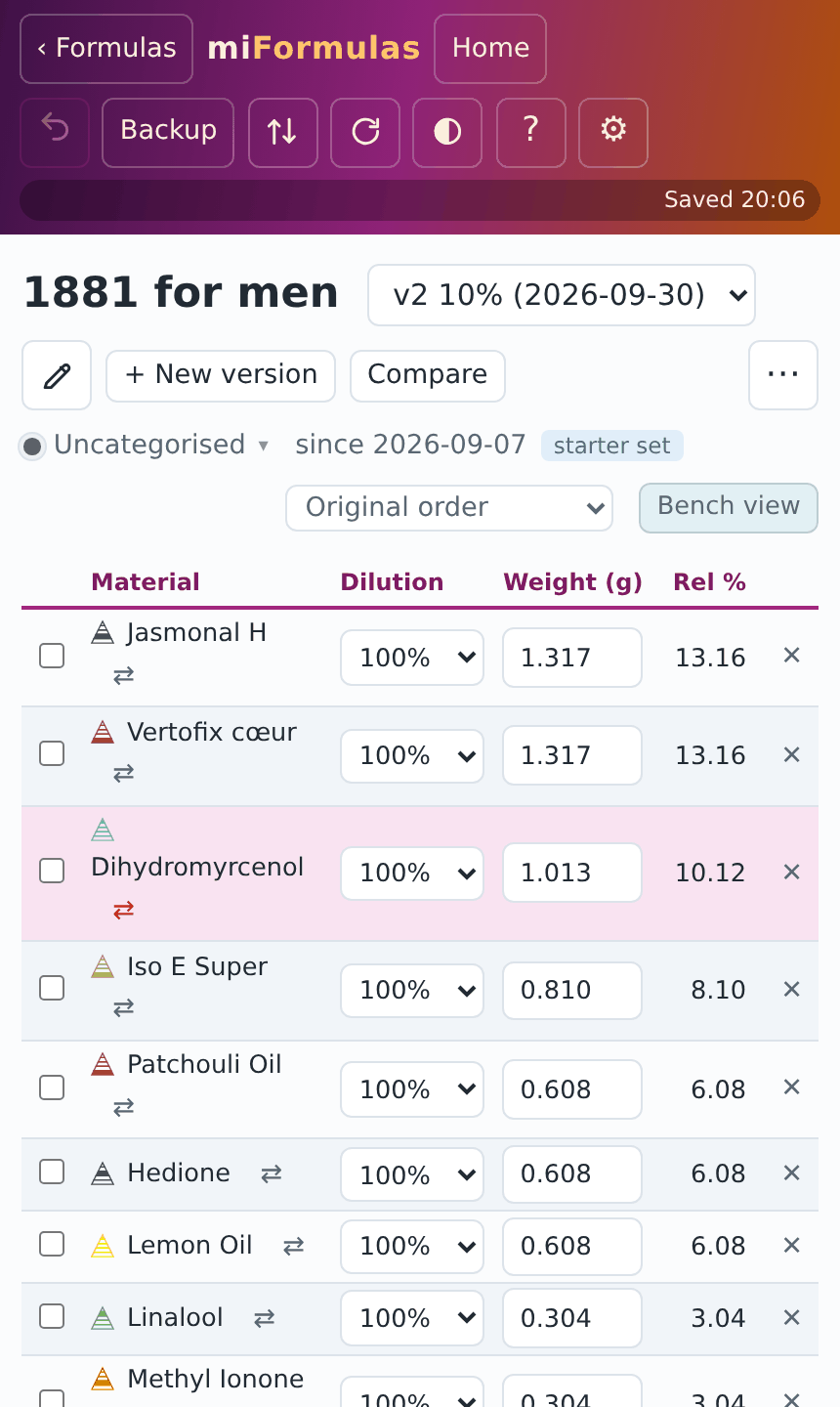Click the undo arrow icon
This screenshot has height=1407, width=840.
[55, 132]
